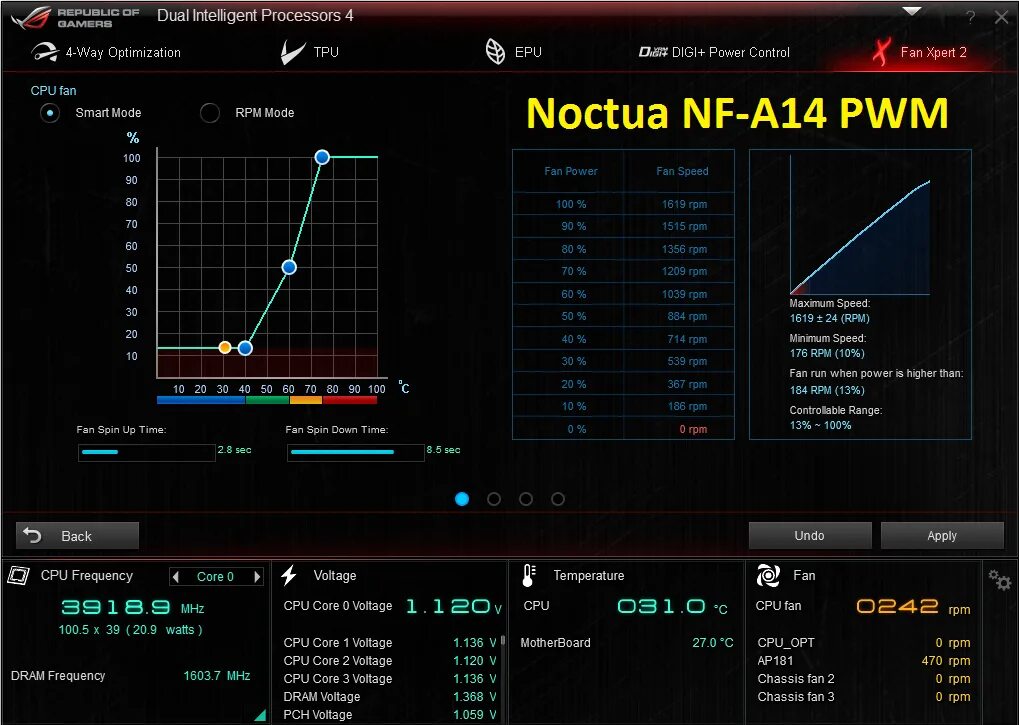Select next CPU core with right arrow
1019x725 pixels.
point(257,576)
